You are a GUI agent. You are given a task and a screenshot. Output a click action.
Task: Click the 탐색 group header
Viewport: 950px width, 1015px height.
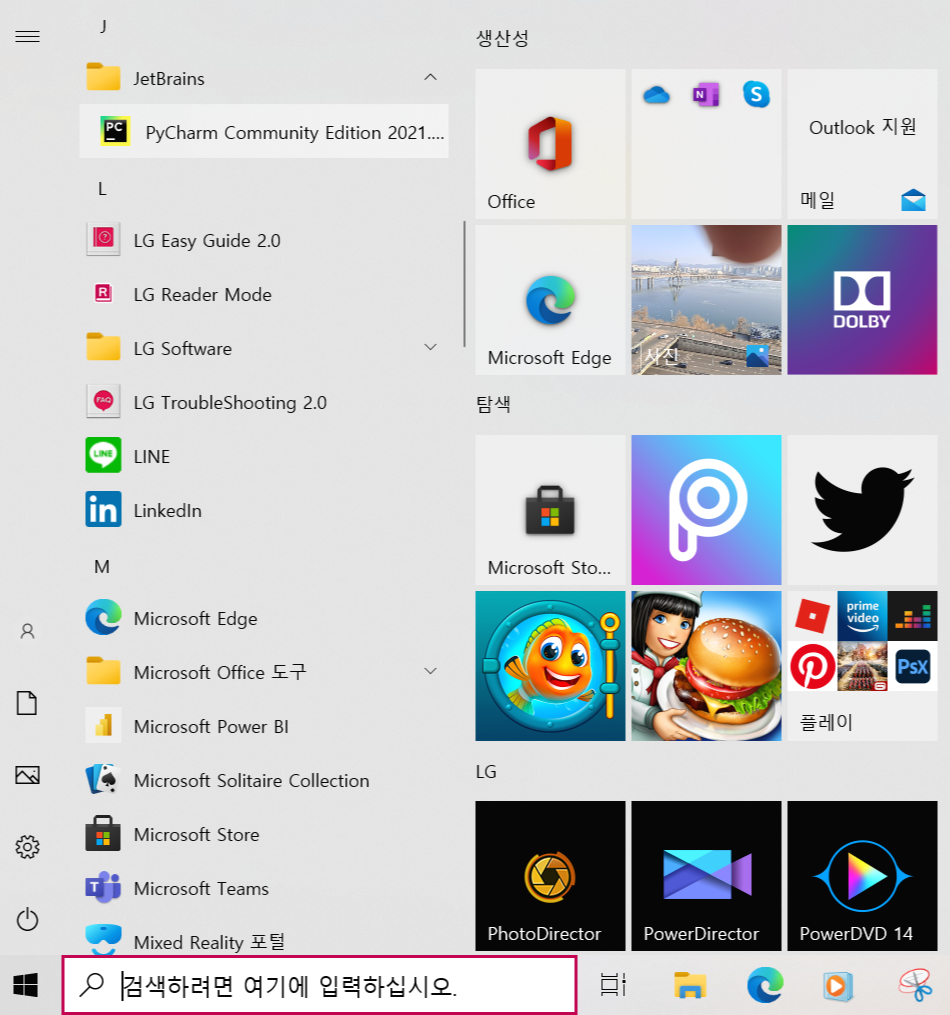[x=494, y=404]
